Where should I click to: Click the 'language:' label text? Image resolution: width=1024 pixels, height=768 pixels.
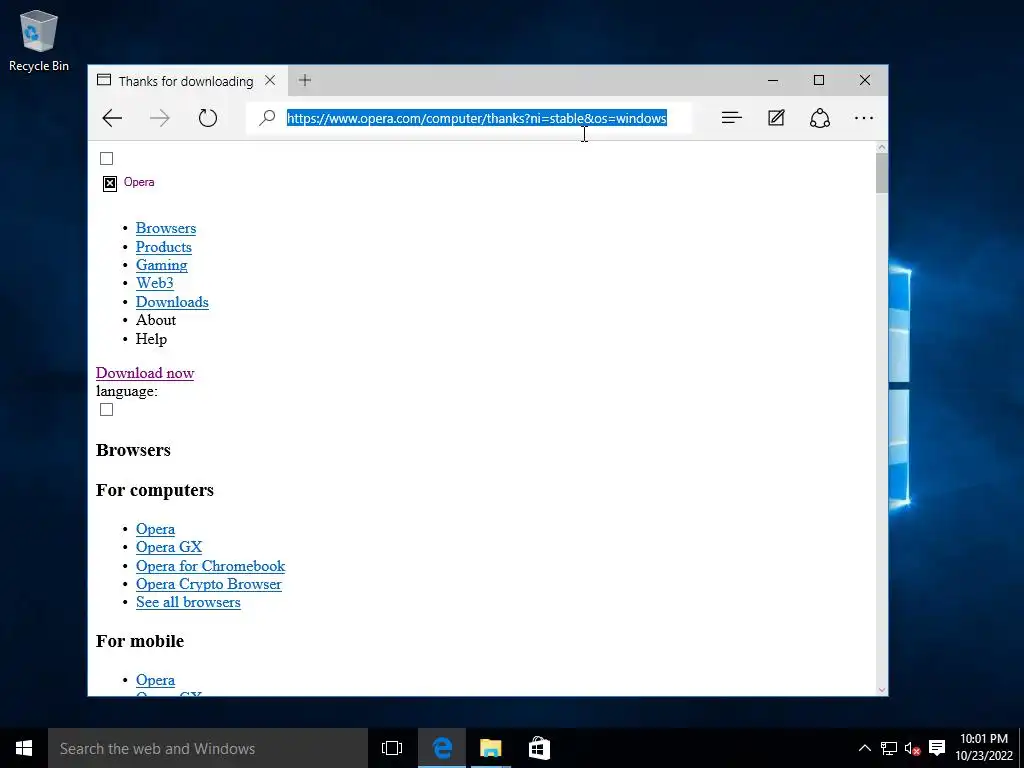point(127,391)
